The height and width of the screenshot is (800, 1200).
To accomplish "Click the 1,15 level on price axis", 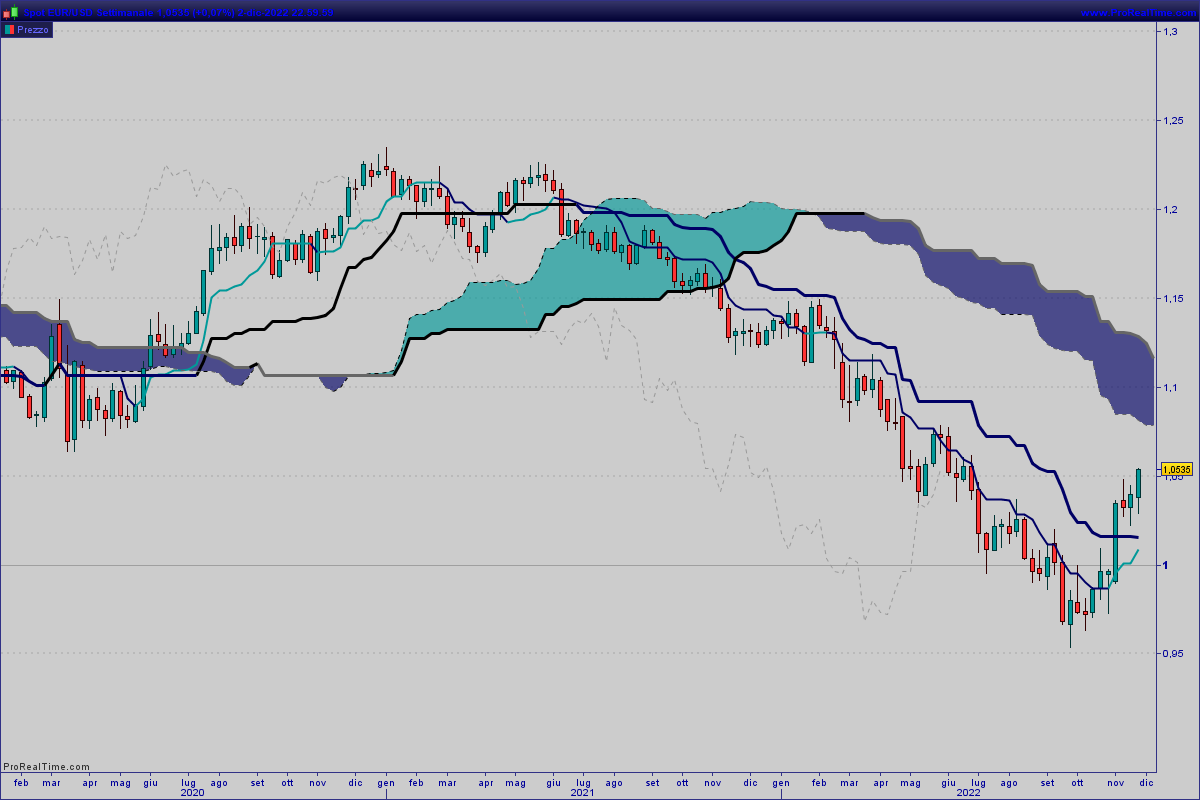I will pyautogui.click(x=1171, y=299).
